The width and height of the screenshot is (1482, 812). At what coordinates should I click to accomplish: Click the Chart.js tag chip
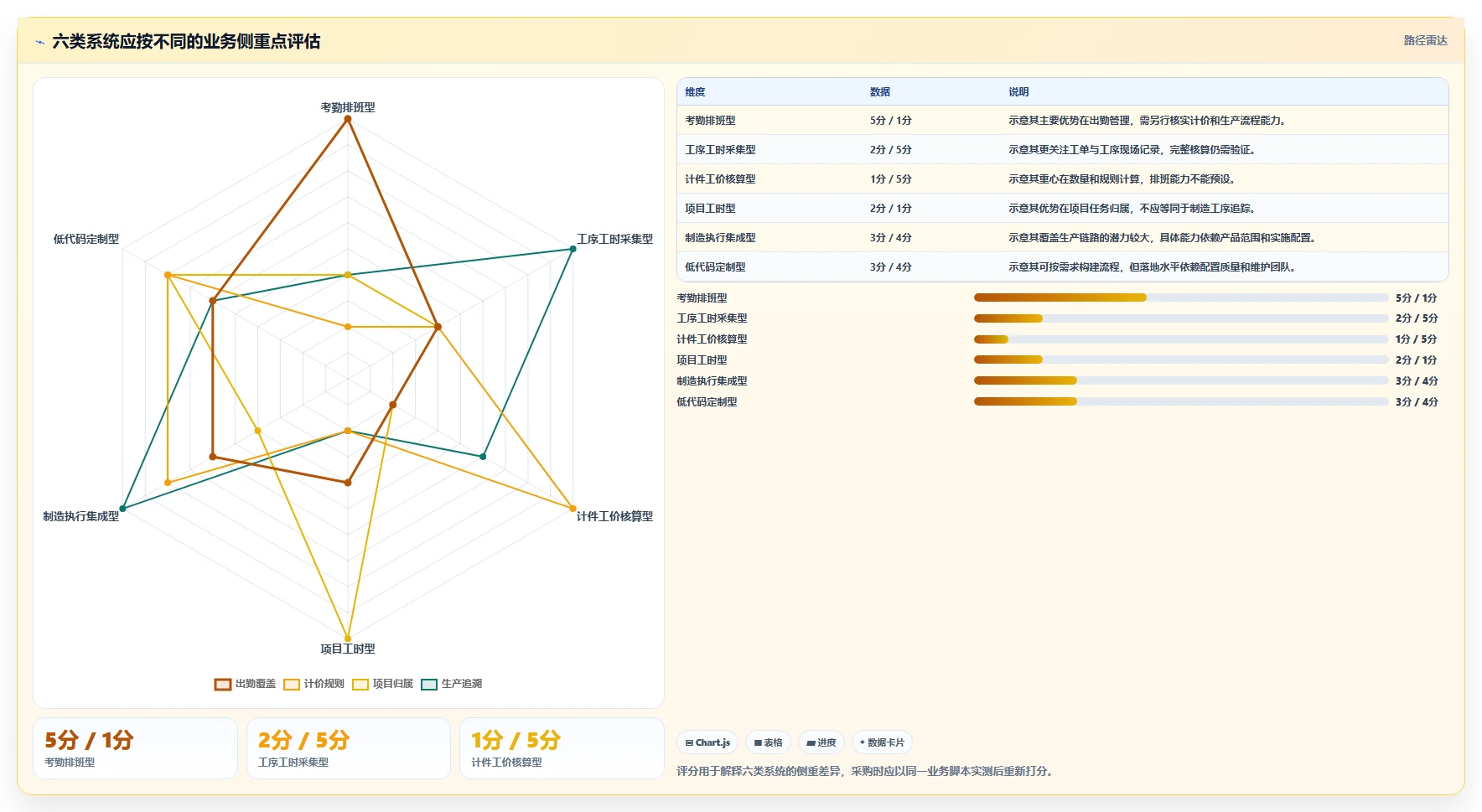707,742
